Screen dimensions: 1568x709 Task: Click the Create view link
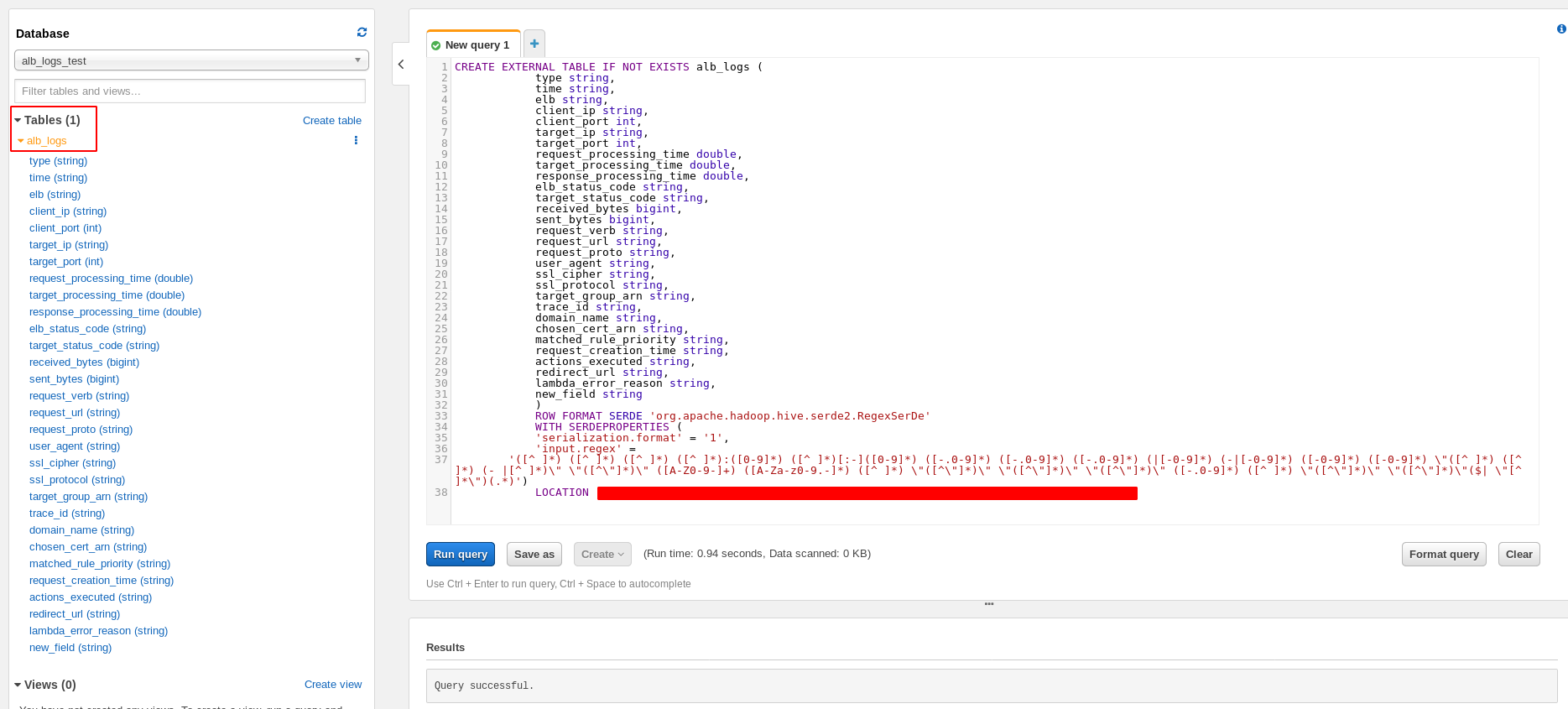click(333, 685)
